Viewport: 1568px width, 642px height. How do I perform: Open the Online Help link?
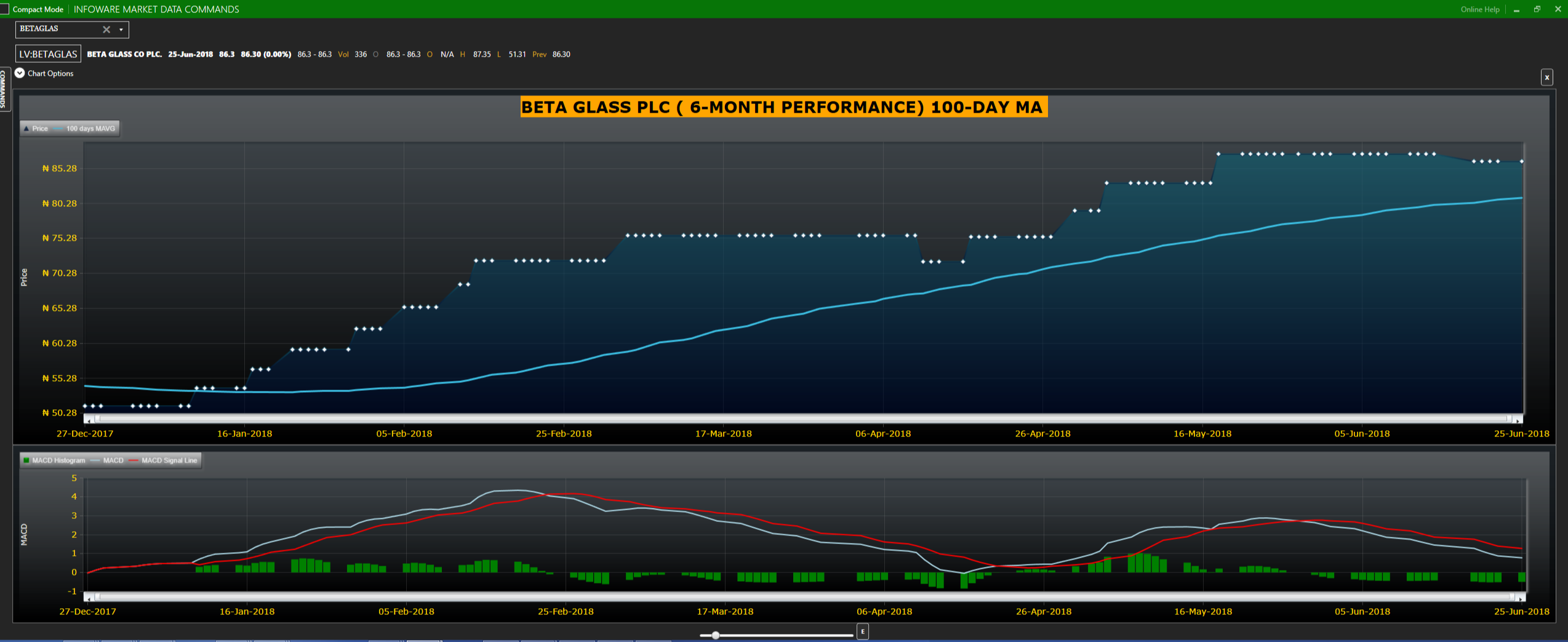point(1480,9)
